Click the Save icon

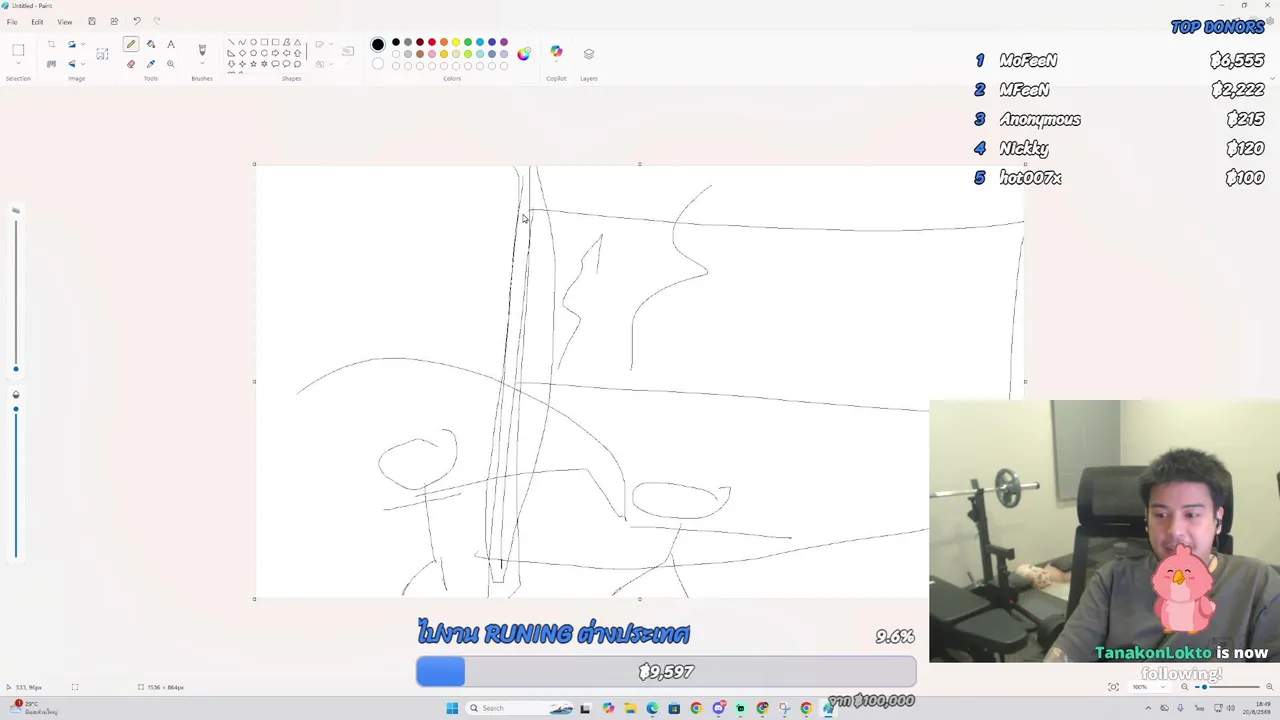pyautogui.click(x=92, y=21)
